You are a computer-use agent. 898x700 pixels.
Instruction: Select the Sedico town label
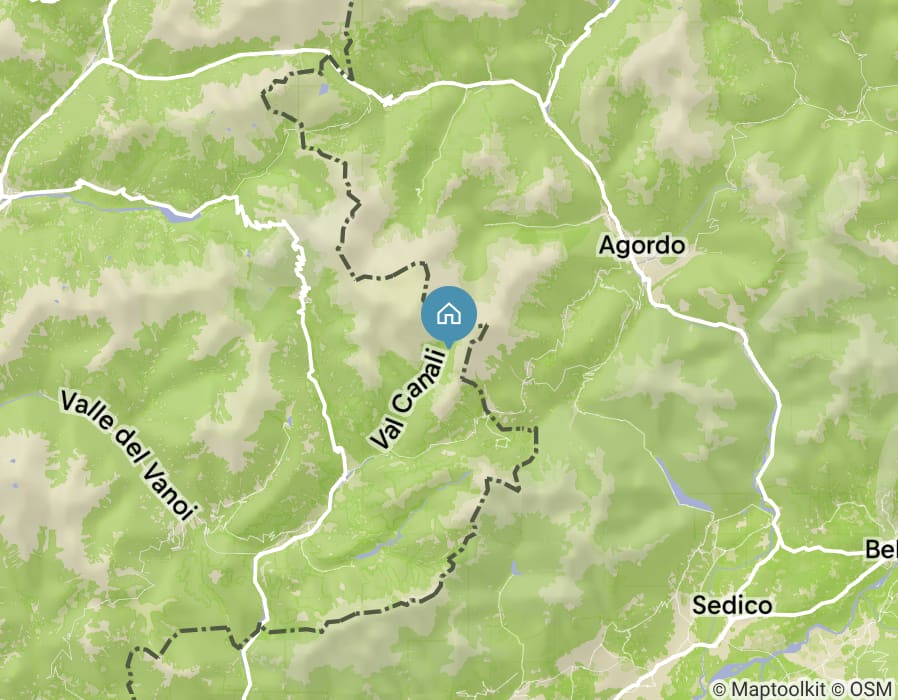click(x=732, y=605)
